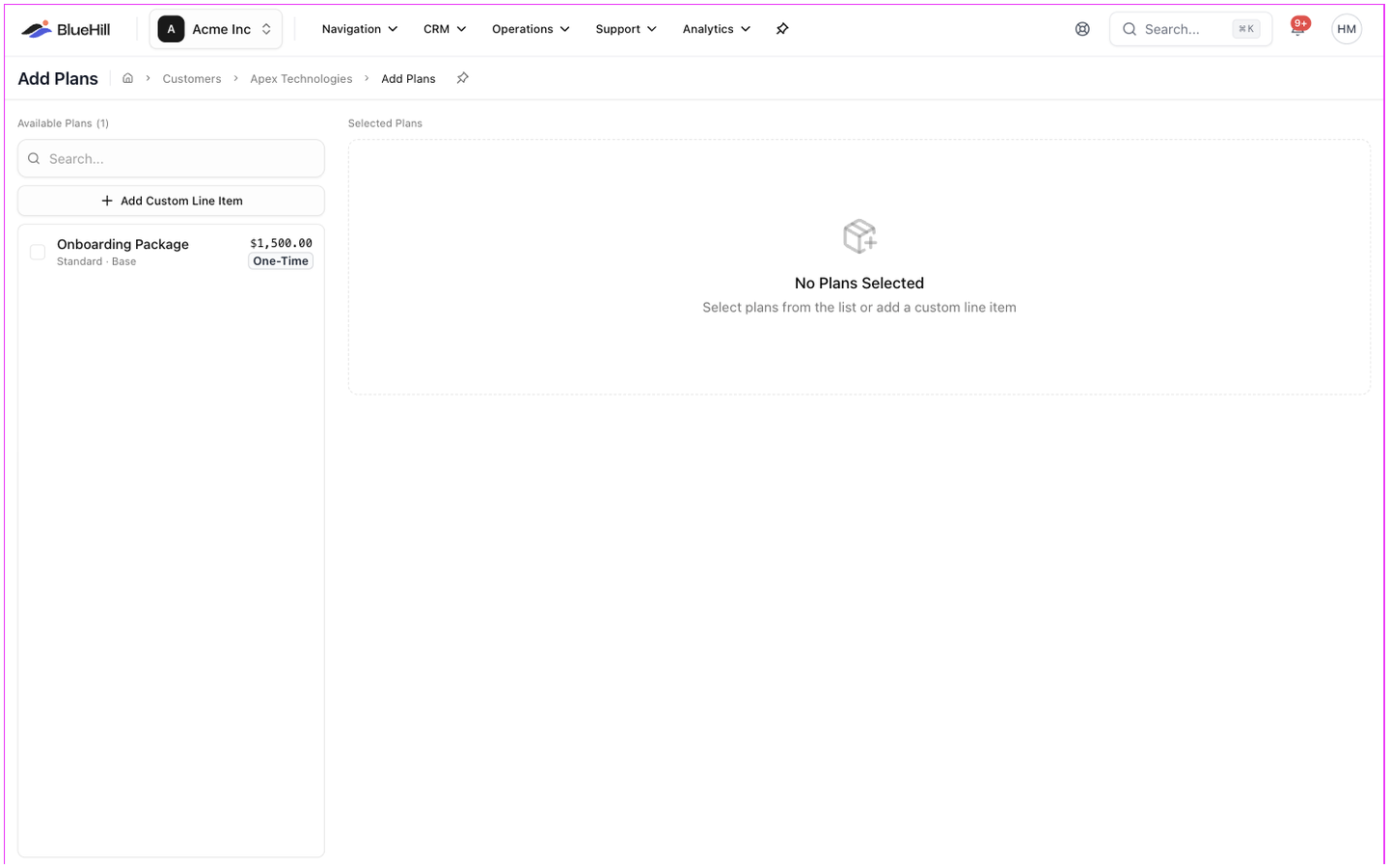Click the BlueHill logo
This screenshot has width=1389, height=868.
click(66, 29)
